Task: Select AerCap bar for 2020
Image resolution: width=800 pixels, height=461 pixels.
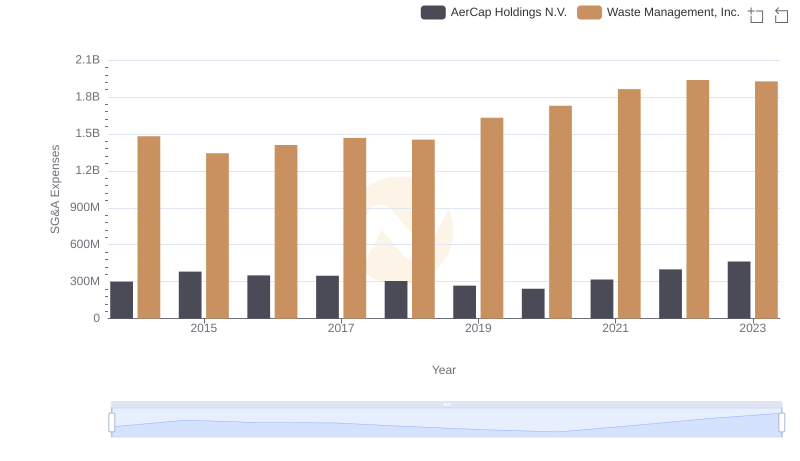Action: [x=533, y=303]
